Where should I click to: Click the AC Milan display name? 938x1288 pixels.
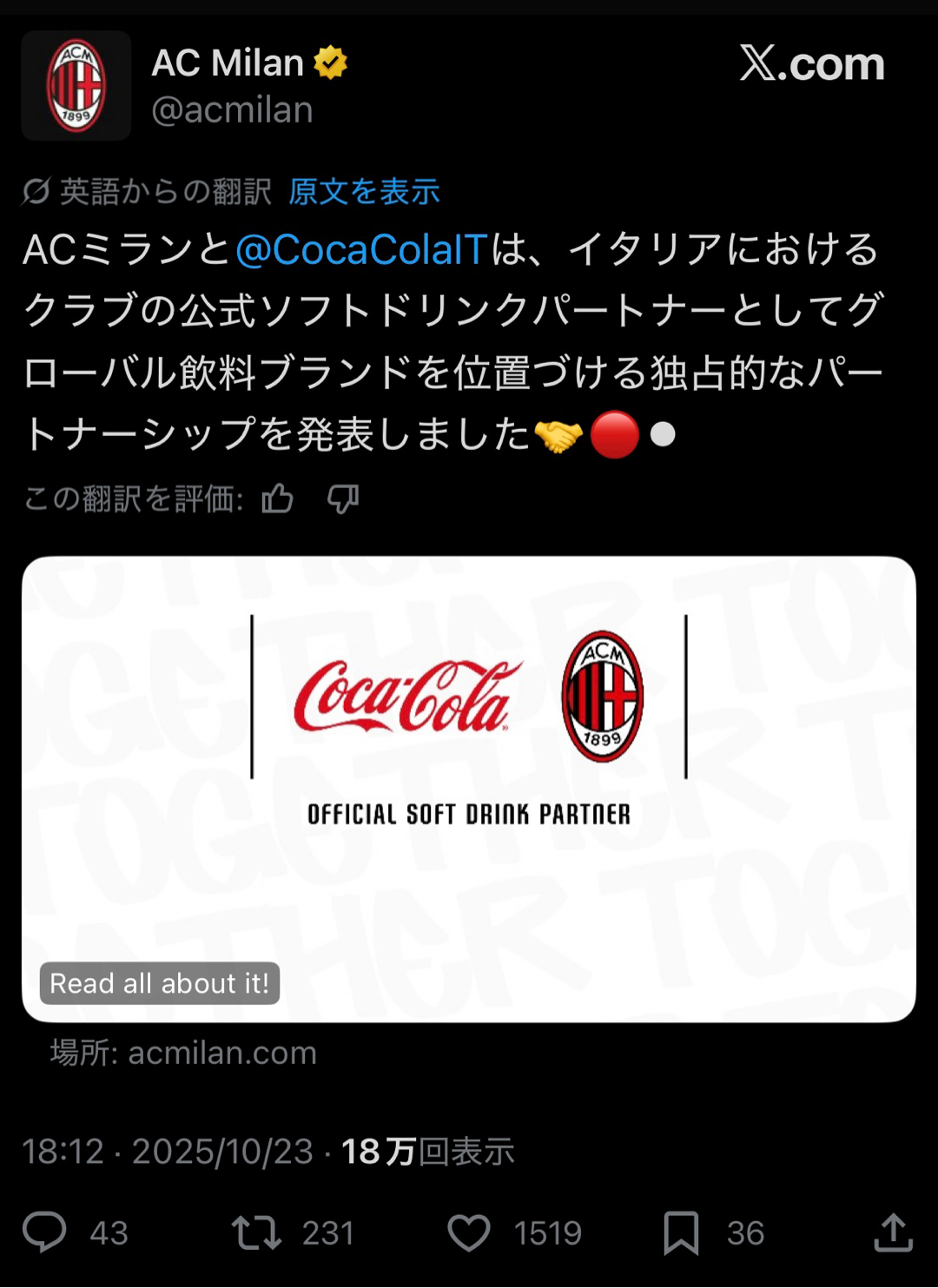[228, 63]
